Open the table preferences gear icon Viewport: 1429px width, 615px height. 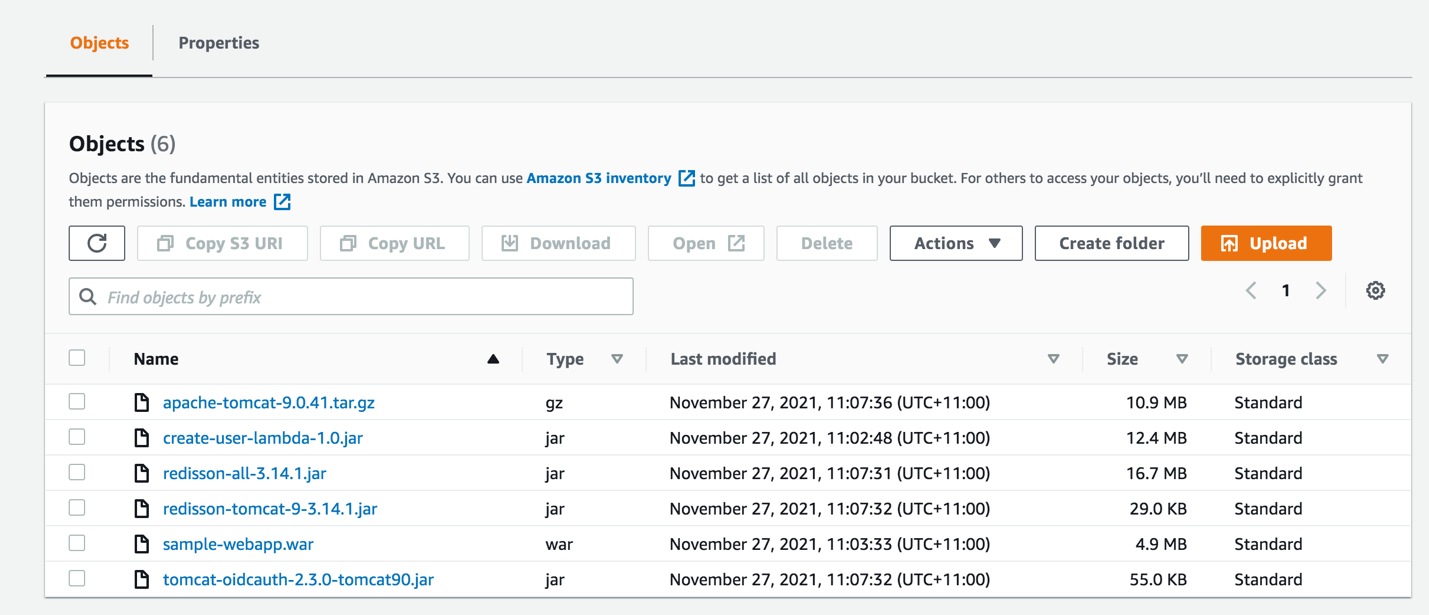tap(1375, 291)
